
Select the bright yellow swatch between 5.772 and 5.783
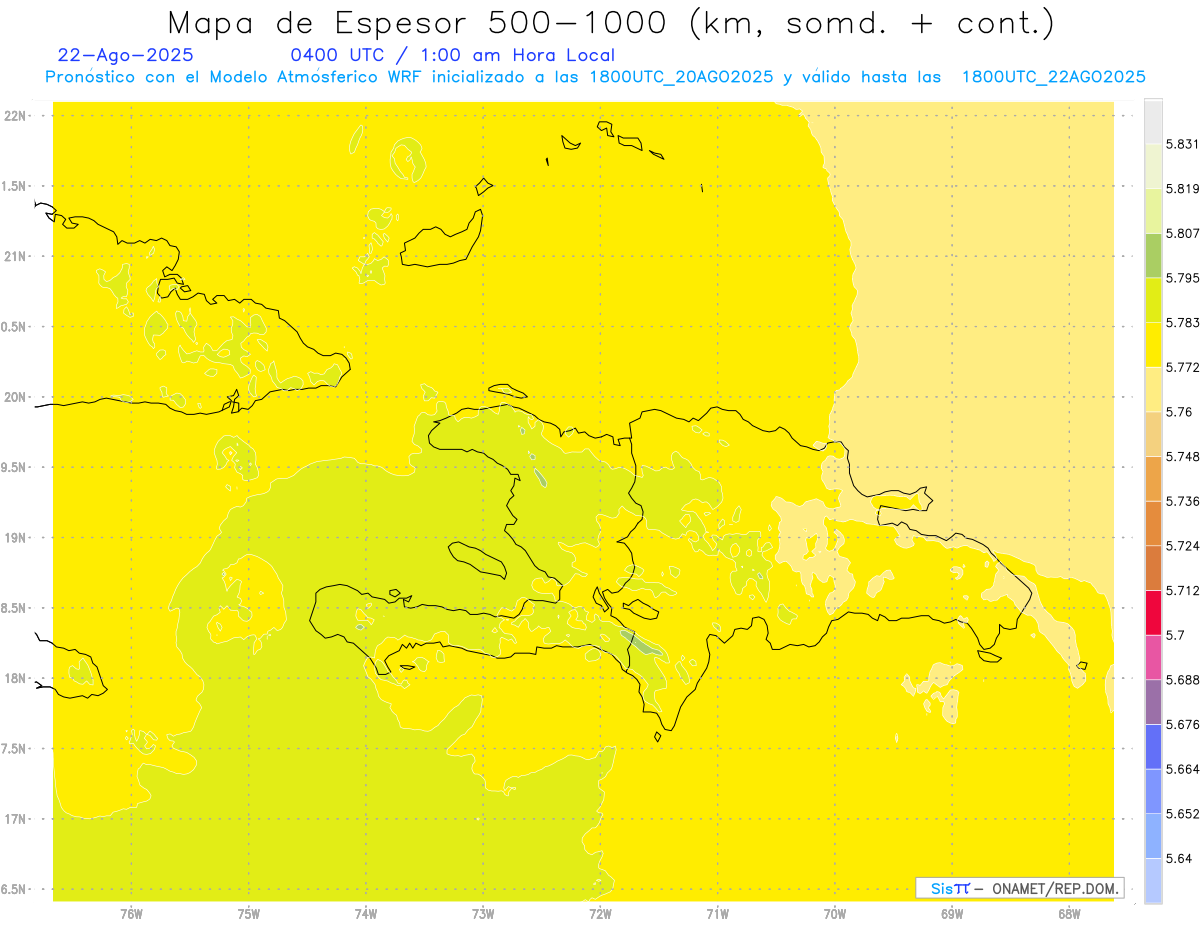(x=1153, y=345)
